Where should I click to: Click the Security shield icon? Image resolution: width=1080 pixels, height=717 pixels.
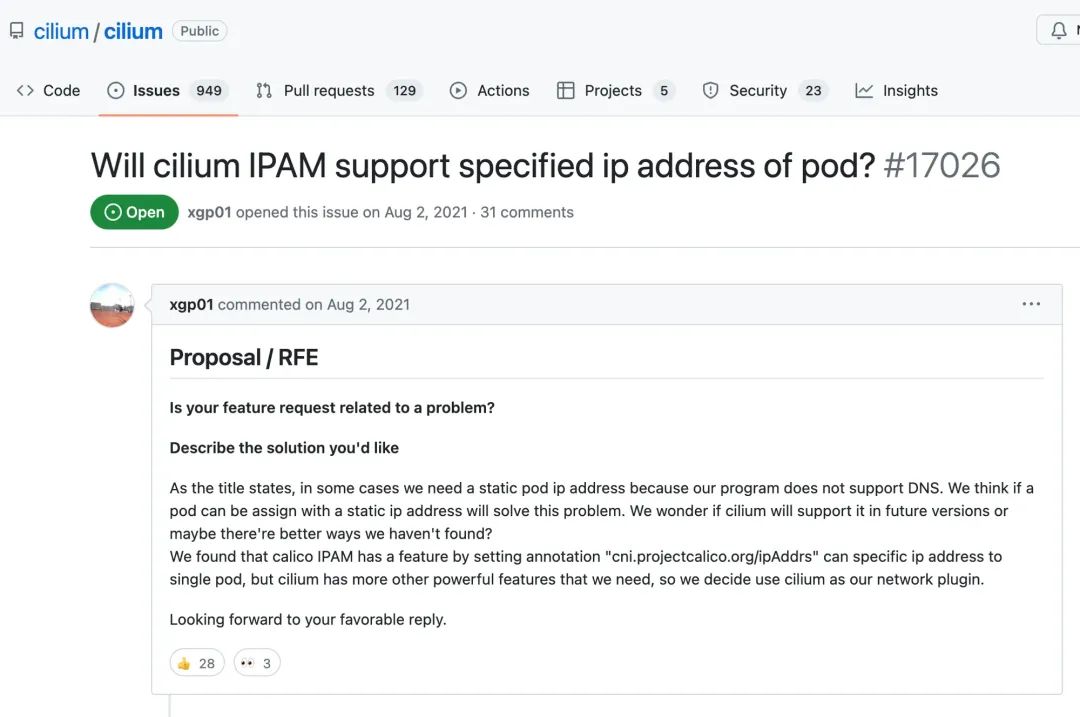[x=710, y=90]
